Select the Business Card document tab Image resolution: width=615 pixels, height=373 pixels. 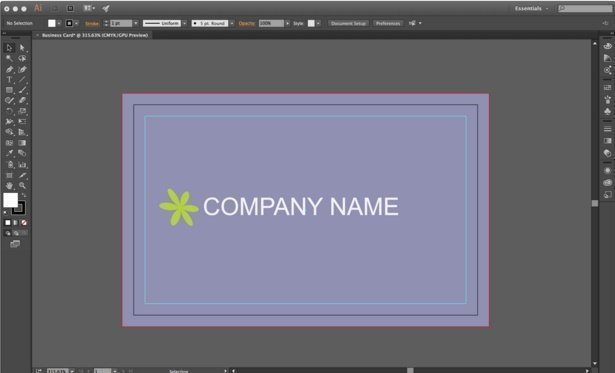pyautogui.click(x=95, y=35)
